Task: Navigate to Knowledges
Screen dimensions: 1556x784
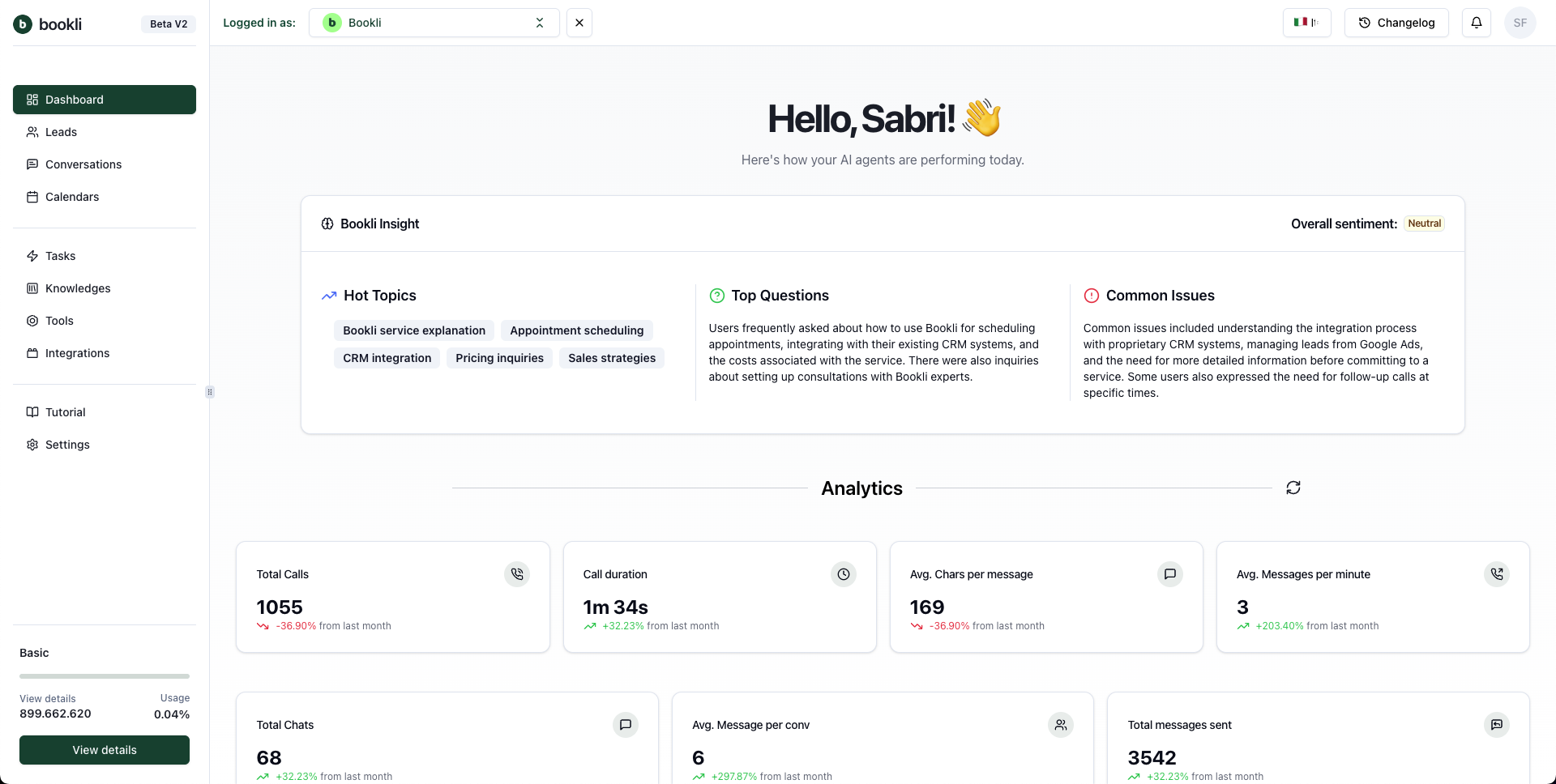Action: 105,288
